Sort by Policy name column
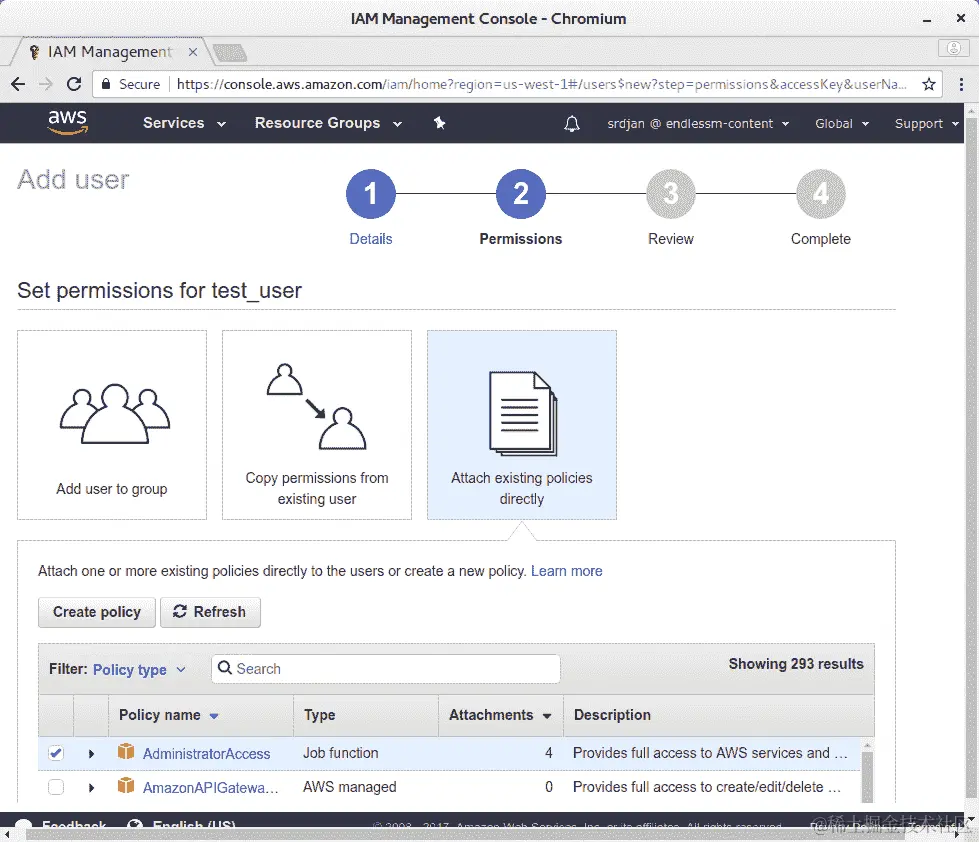Image resolution: width=979 pixels, height=842 pixels. pos(169,715)
